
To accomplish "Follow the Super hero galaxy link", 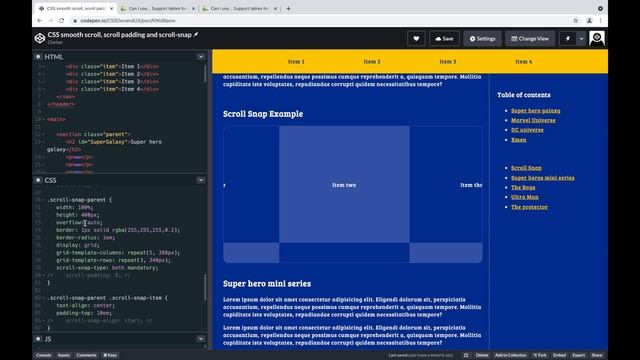I will (x=536, y=111).
